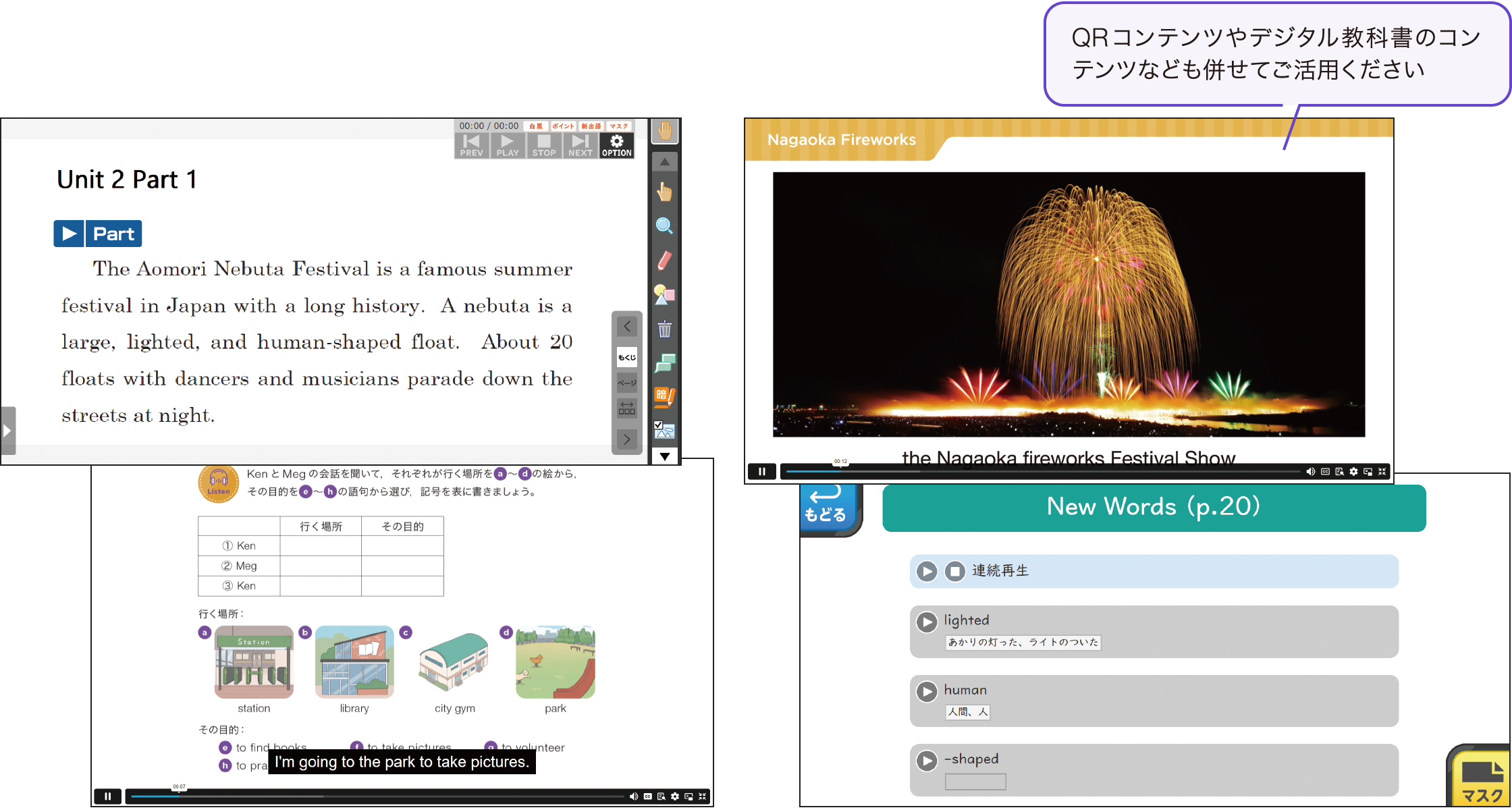Open the OPTION gear settings

(x=616, y=145)
